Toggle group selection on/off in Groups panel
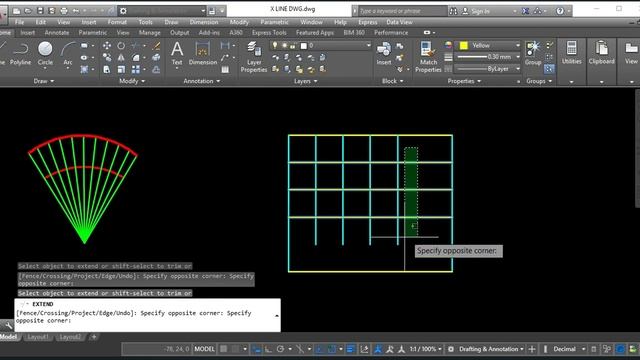640x360 pixels. pos(549,69)
